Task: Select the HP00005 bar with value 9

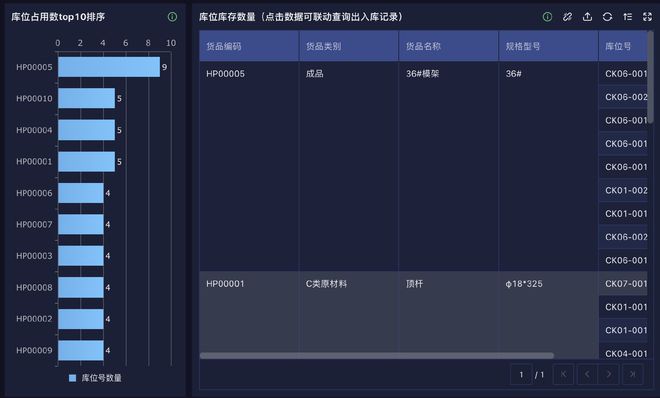Action: (x=109, y=67)
